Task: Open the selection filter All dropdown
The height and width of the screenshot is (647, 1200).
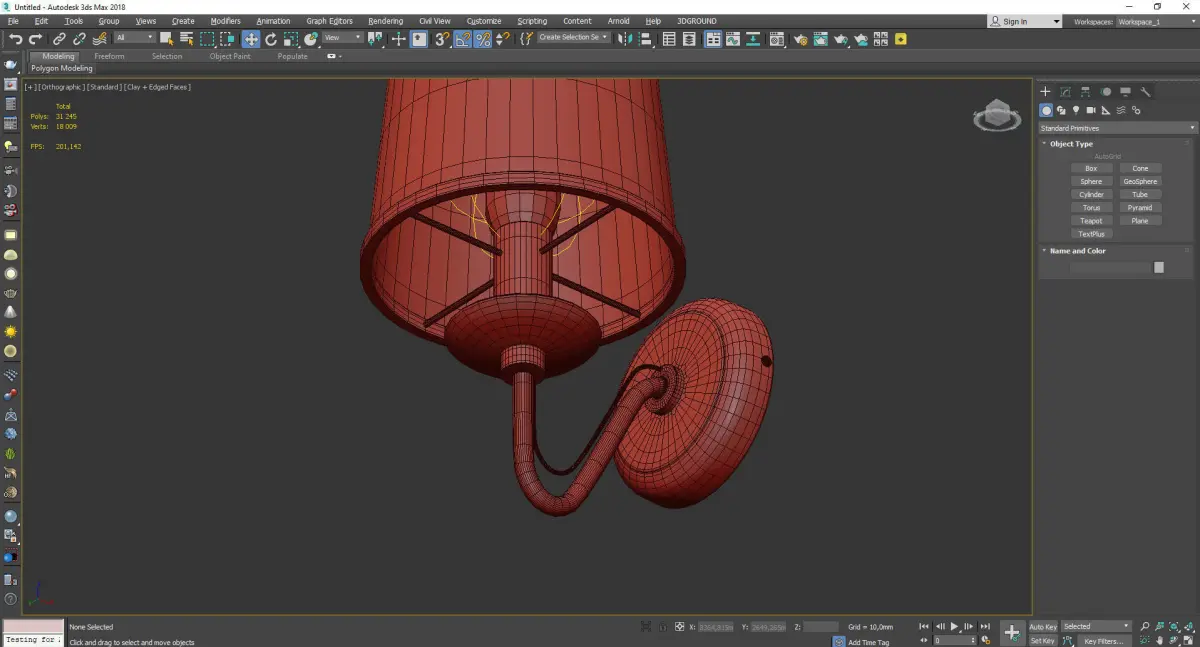Action: pos(134,38)
